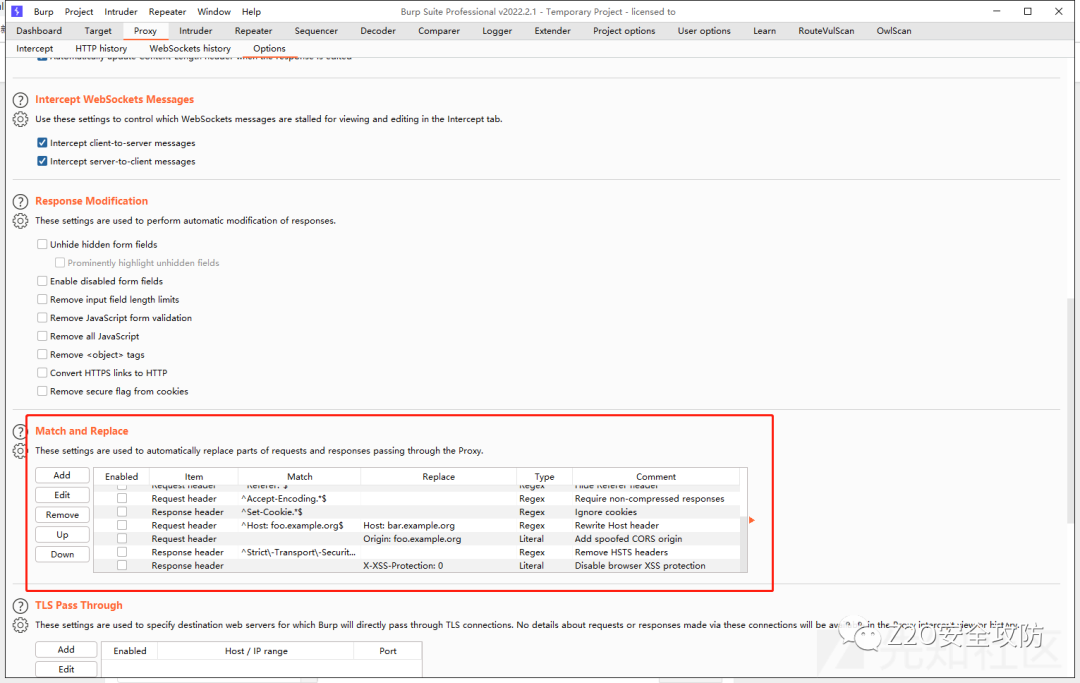1080x683 pixels.
Task: Click the Burp Suite logo icon
Action: (17, 11)
